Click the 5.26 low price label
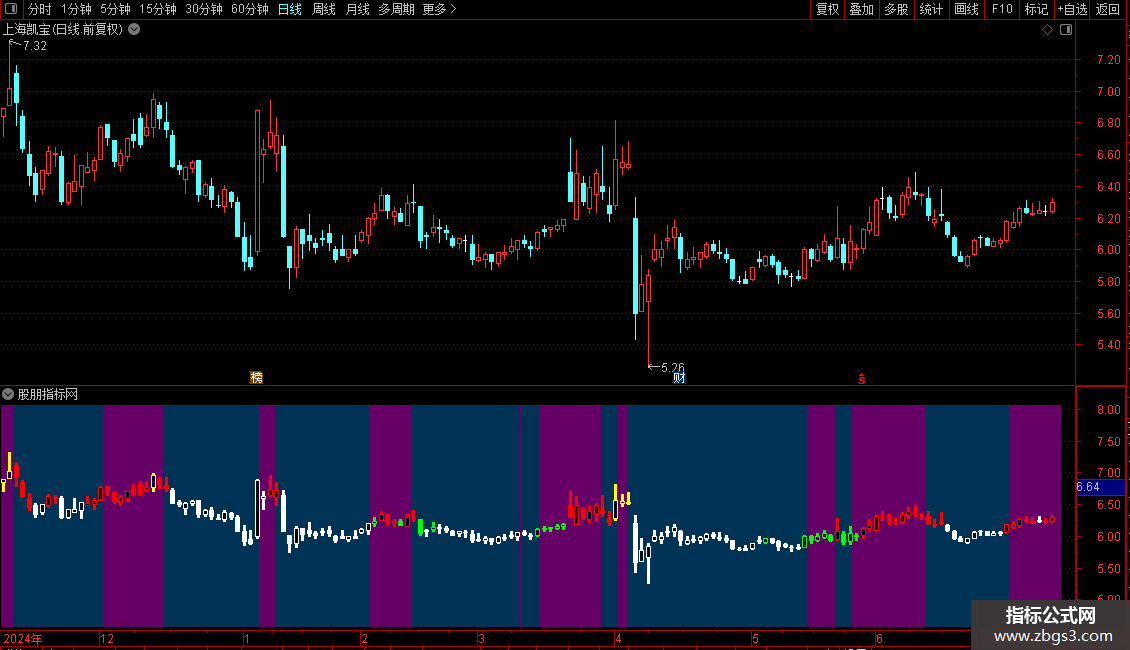The height and width of the screenshot is (650, 1130). [672, 368]
